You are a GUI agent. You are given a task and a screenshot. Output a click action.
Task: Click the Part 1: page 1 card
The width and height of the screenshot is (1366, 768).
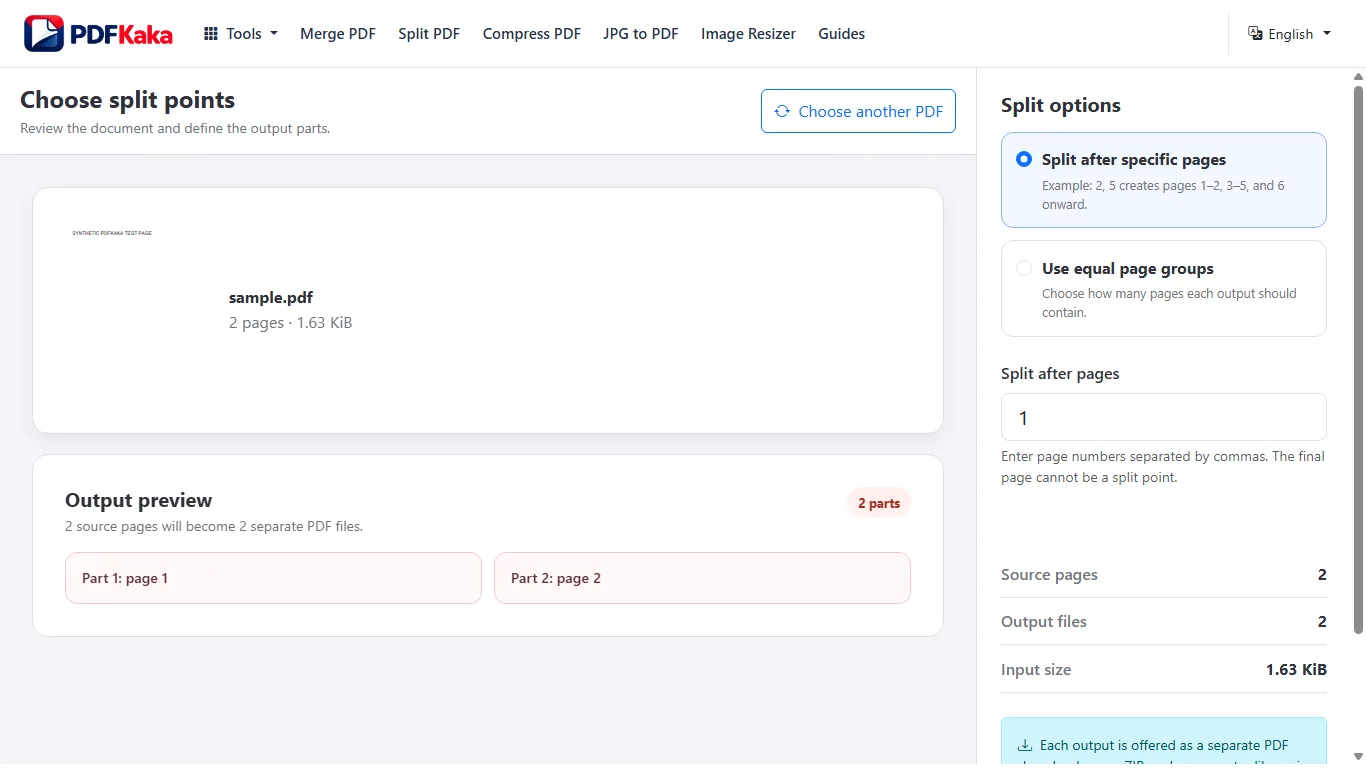pyautogui.click(x=273, y=578)
